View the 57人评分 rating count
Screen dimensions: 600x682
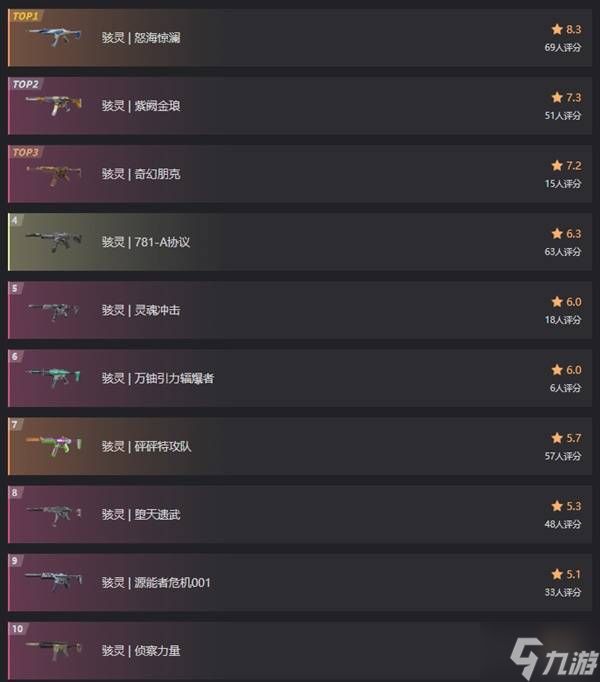563,456
